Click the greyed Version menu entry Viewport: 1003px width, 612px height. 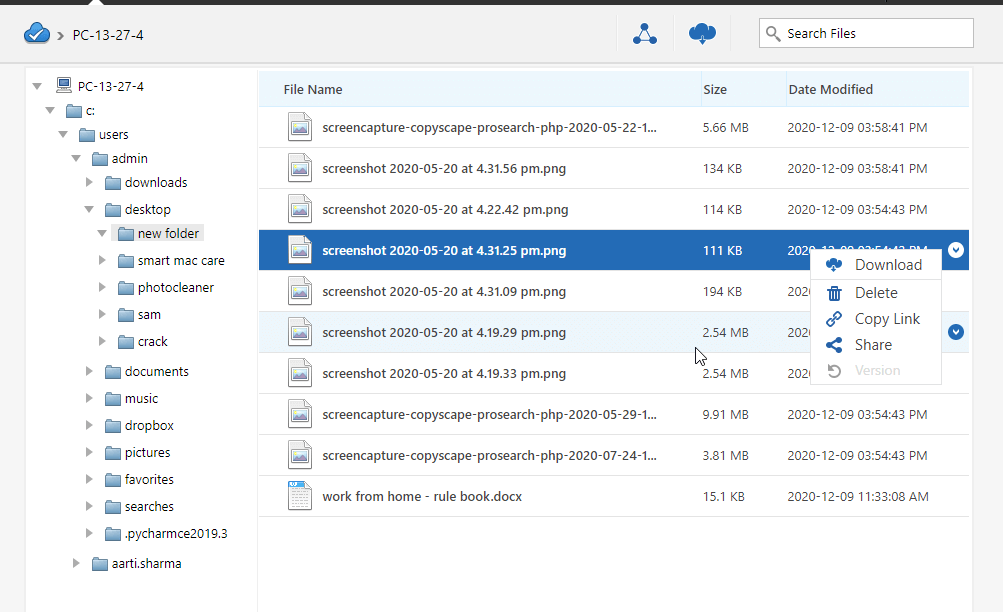pos(876,370)
